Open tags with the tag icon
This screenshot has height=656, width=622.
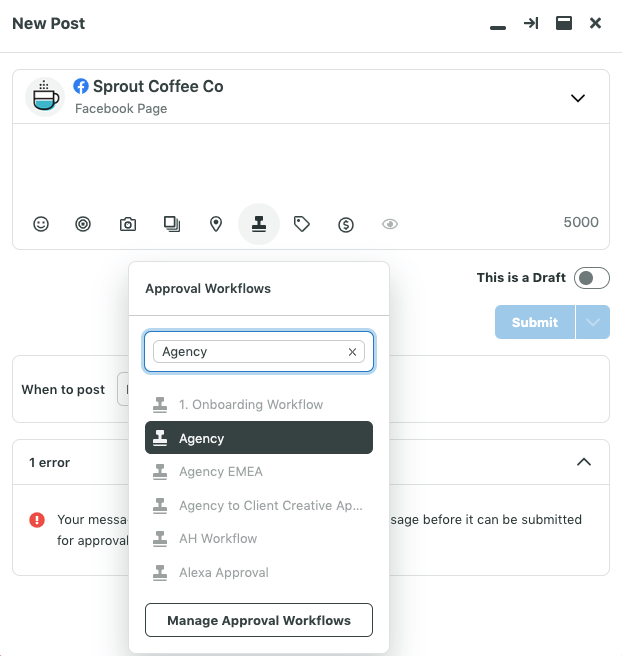[x=302, y=224]
